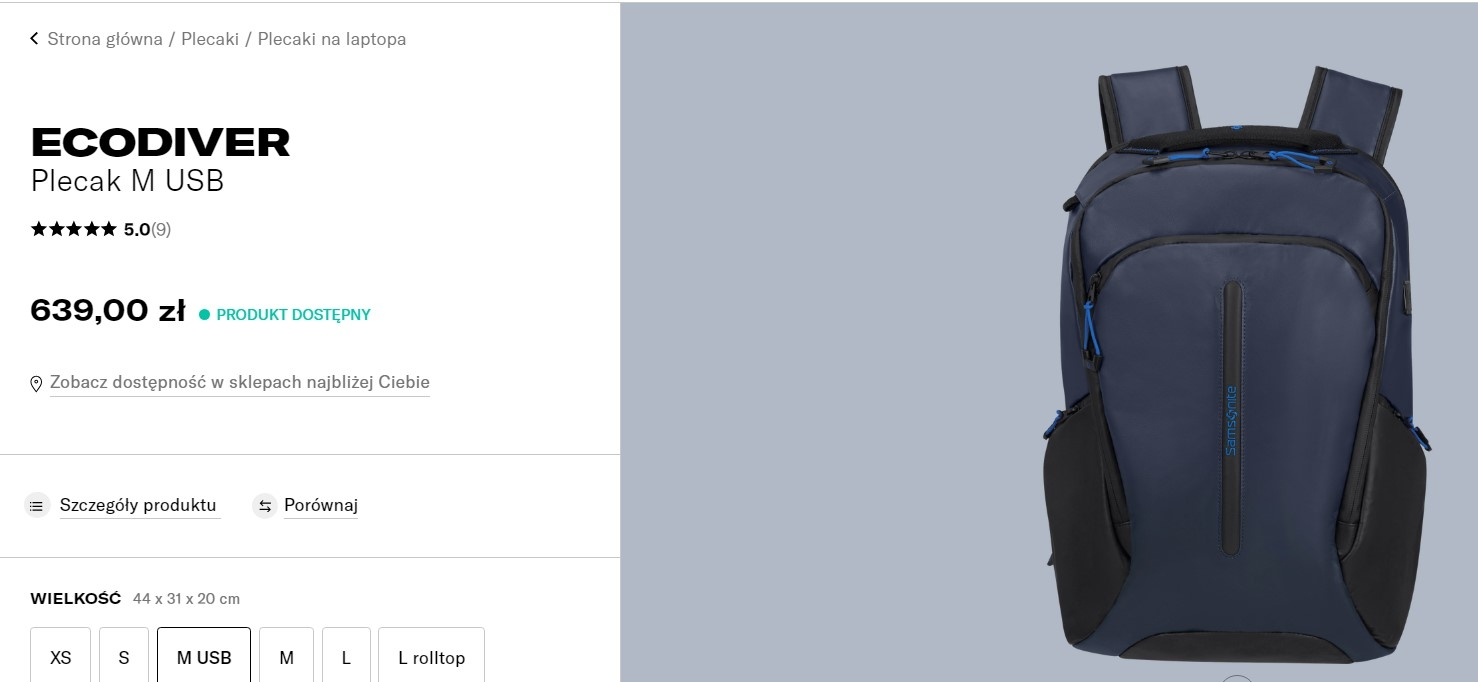Click the five-star rating icons
Screen dimensions: 1478x682
(x=74, y=229)
